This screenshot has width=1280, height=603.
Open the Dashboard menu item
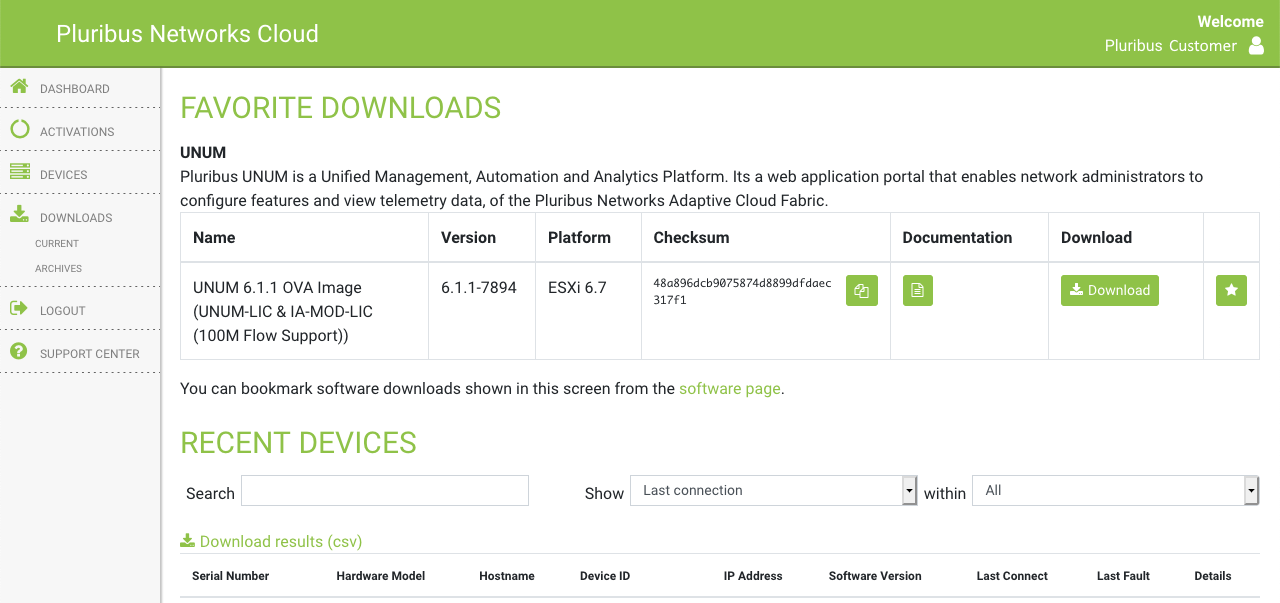click(75, 89)
